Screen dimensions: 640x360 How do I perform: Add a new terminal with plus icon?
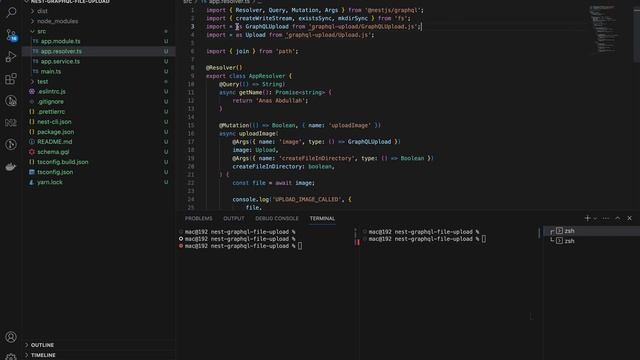pos(587,218)
